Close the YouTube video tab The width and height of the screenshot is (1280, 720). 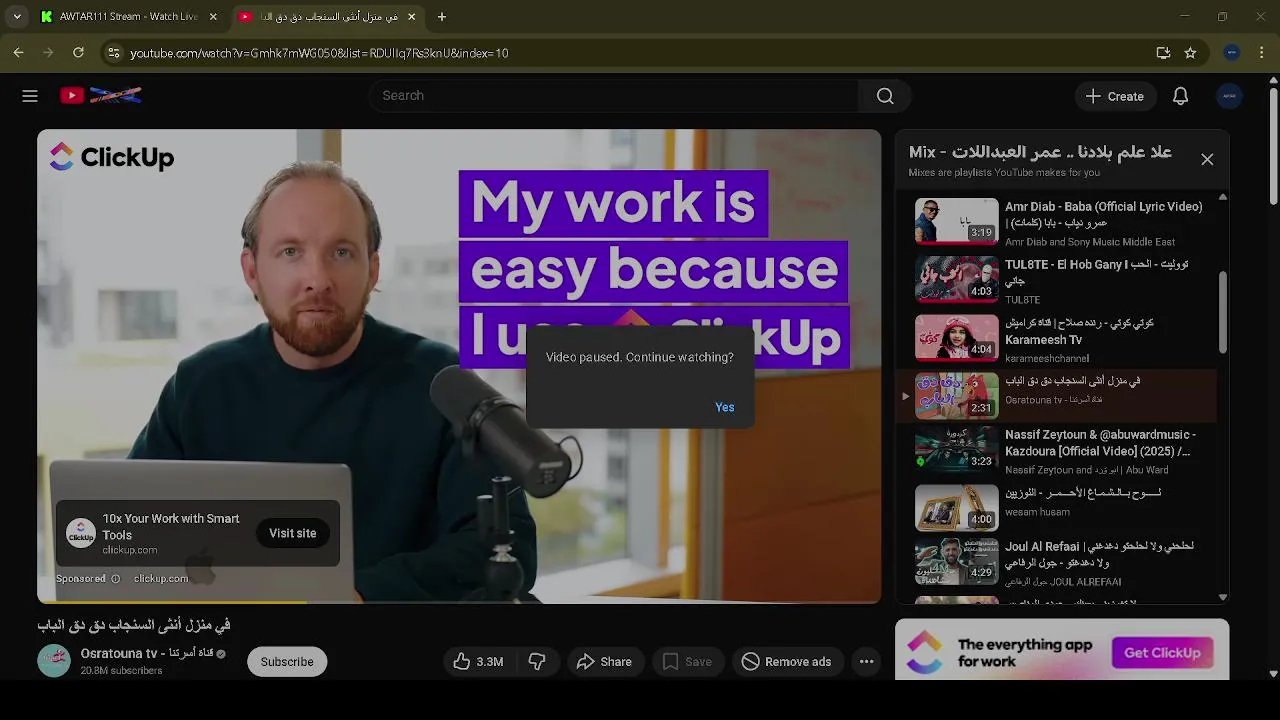click(411, 16)
